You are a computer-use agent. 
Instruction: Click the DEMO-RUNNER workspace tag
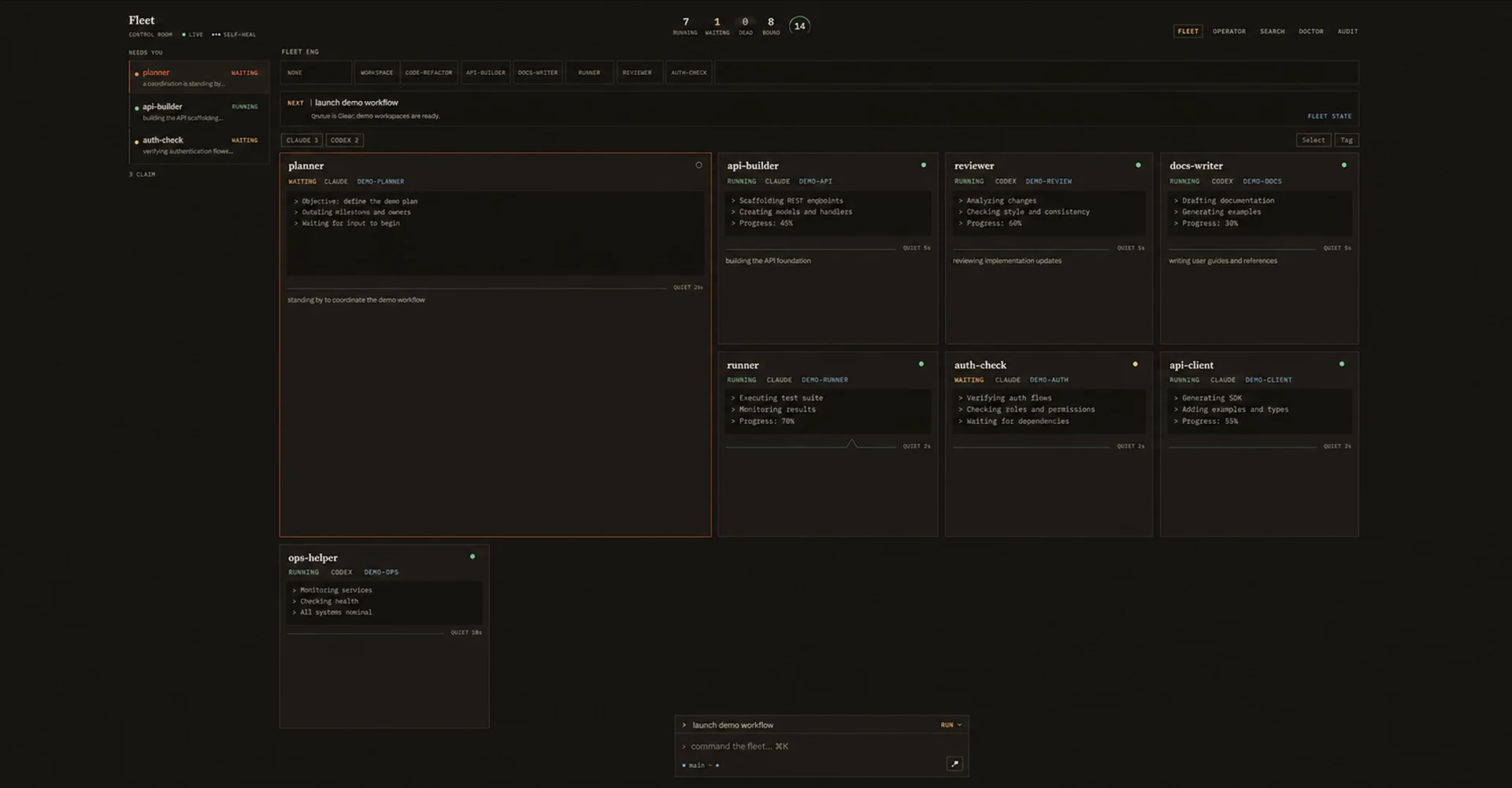(825, 381)
